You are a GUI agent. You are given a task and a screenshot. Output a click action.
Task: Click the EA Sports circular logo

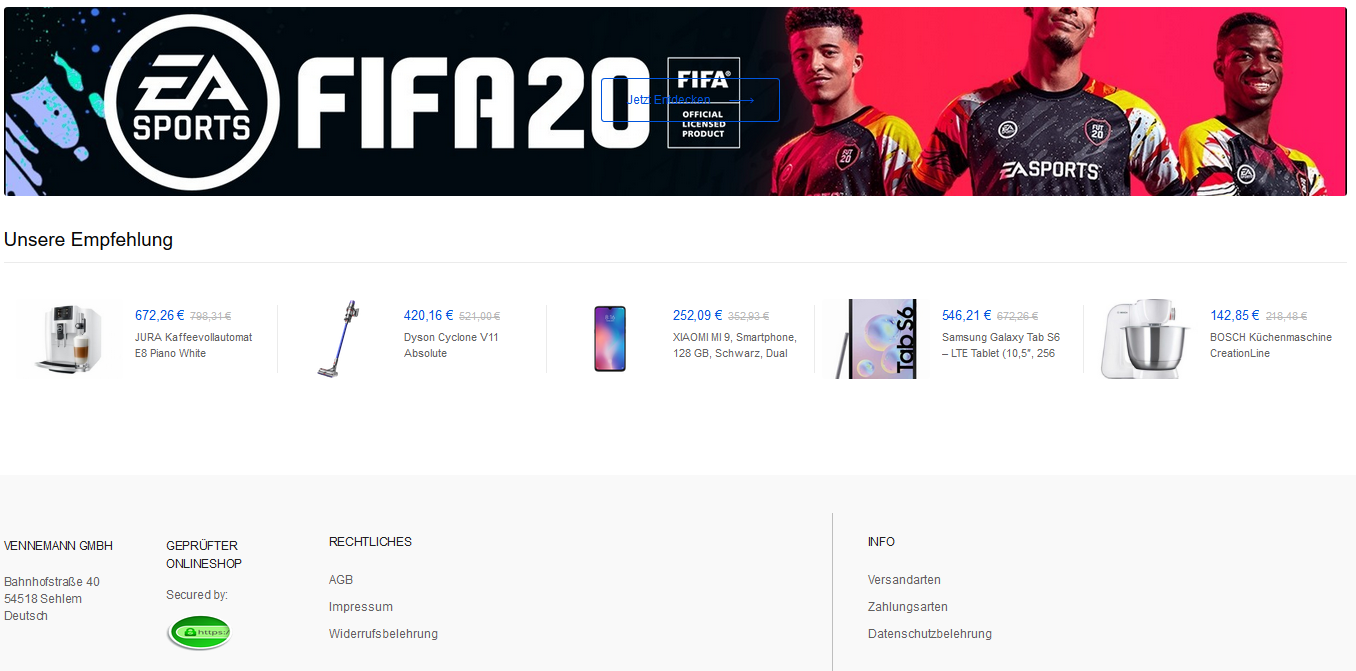tap(192, 103)
